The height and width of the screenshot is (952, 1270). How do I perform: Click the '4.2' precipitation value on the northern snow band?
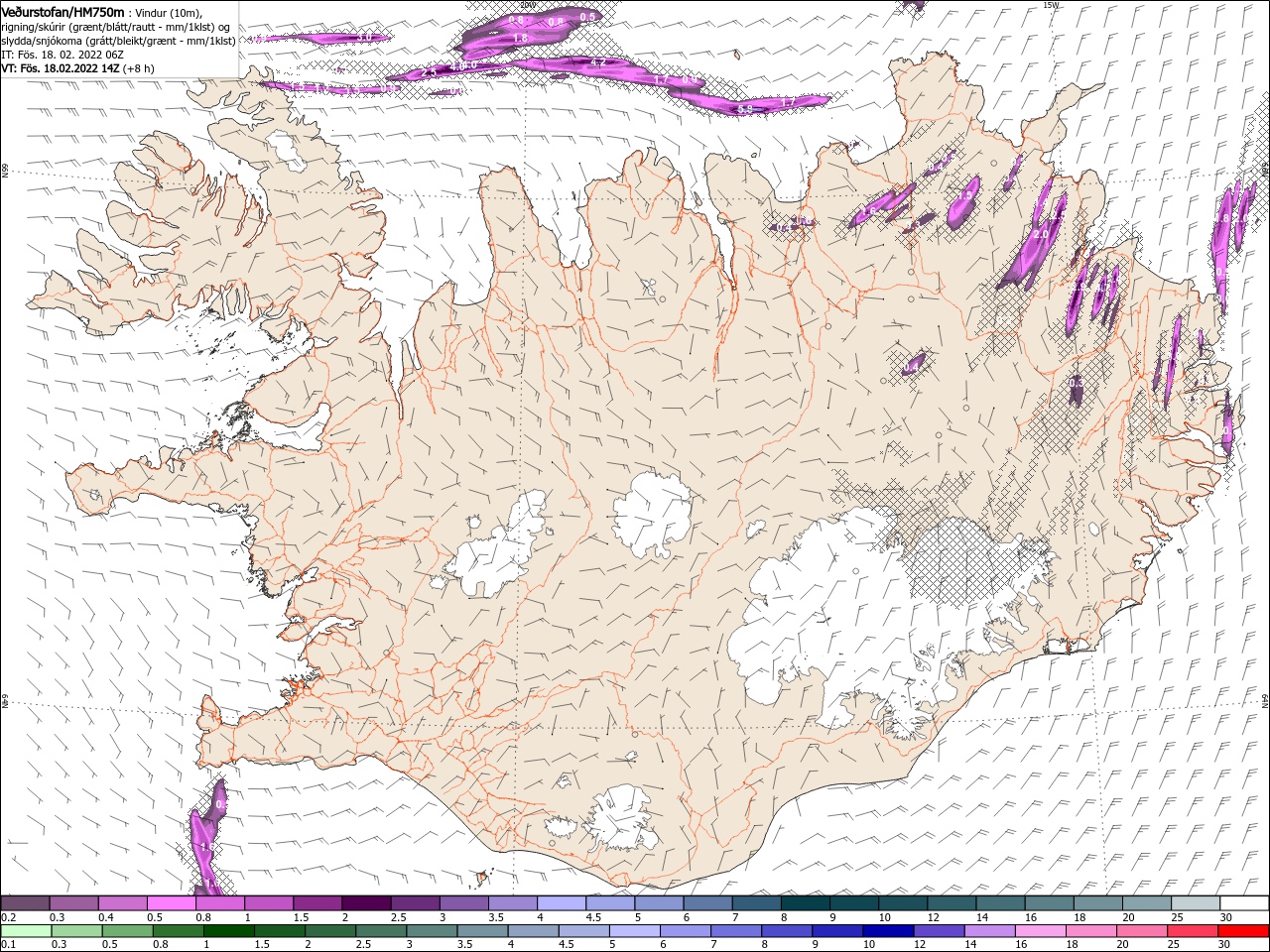[597, 62]
